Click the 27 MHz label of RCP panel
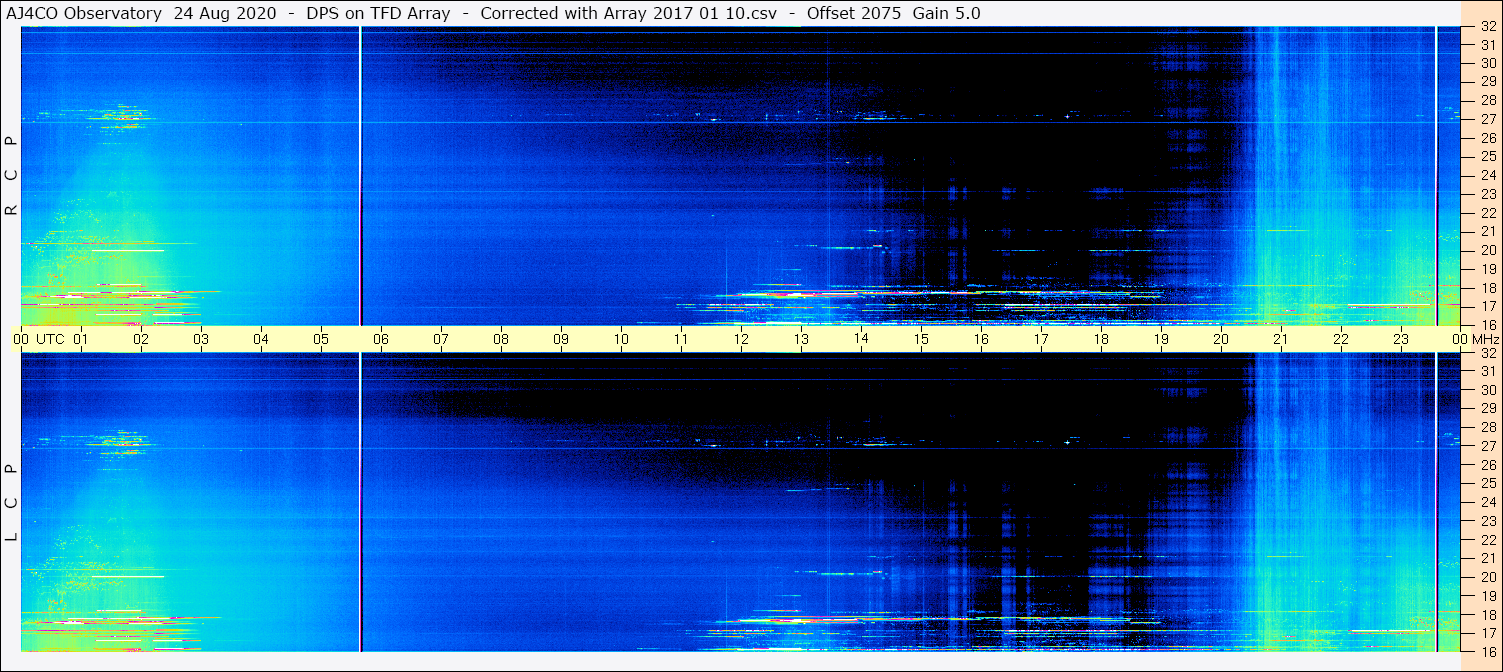The height and width of the screenshot is (672, 1503). [1488, 119]
